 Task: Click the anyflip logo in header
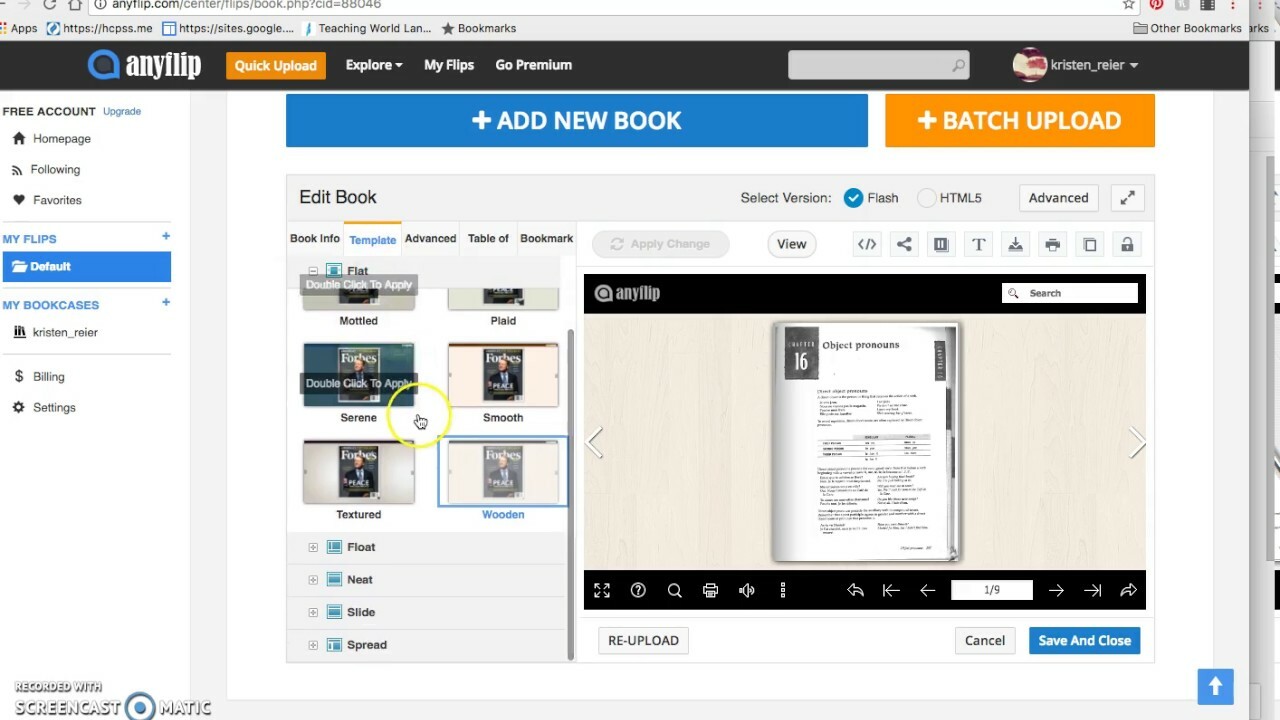pyautogui.click(x=144, y=65)
